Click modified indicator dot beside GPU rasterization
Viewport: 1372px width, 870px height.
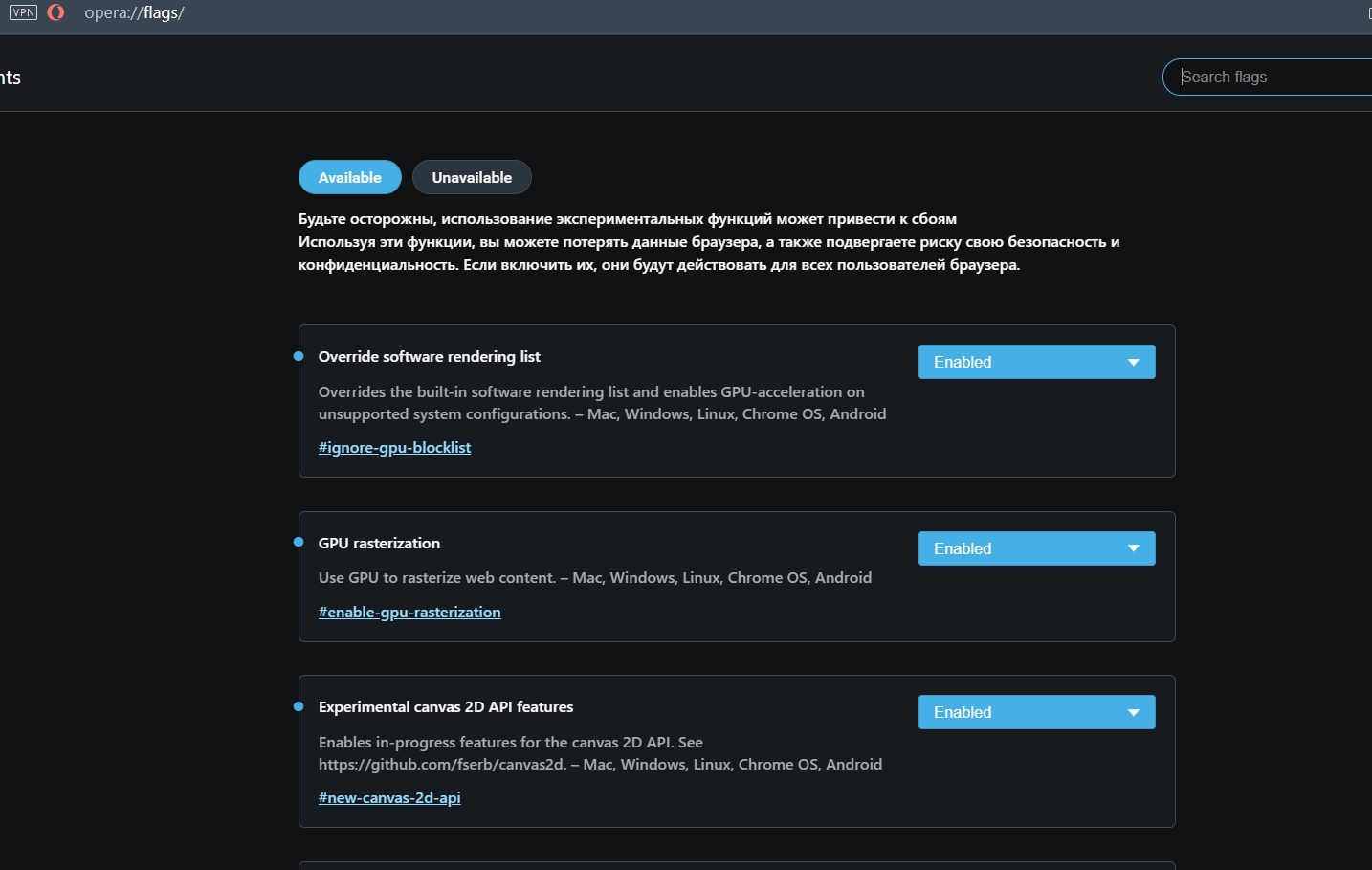coord(299,543)
